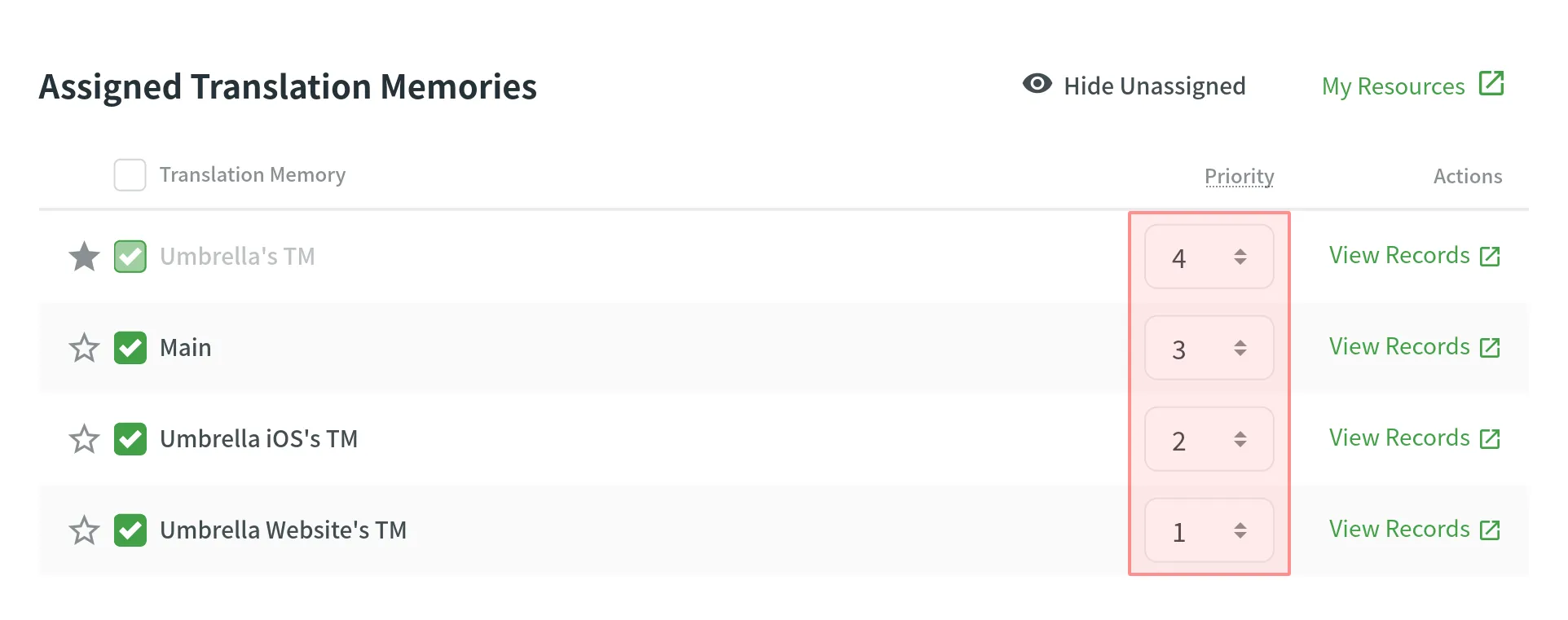Click the Priority column header

[1239, 176]
